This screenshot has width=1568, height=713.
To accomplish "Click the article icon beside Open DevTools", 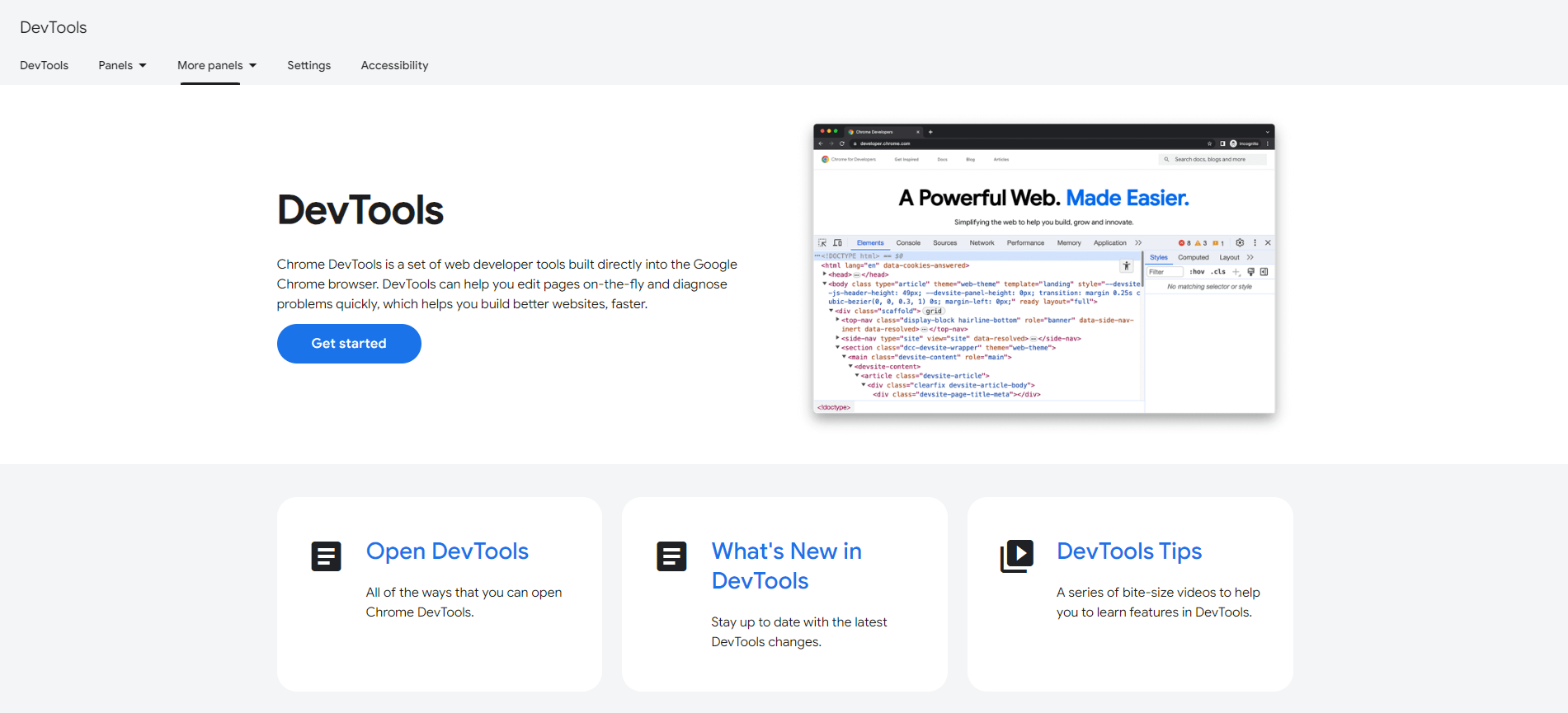I will pos(326,556).
